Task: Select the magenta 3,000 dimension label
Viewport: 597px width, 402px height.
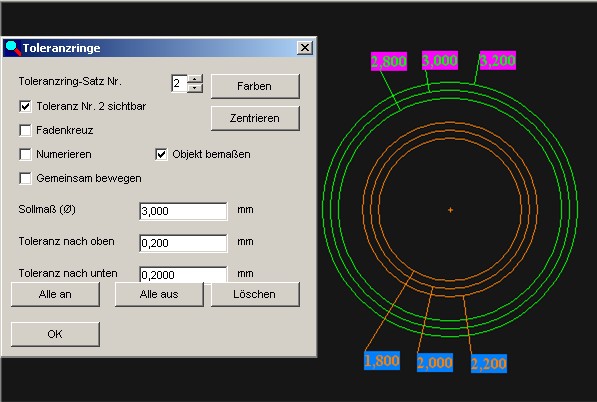Action: pyautogui.click(x=440, y=61)
